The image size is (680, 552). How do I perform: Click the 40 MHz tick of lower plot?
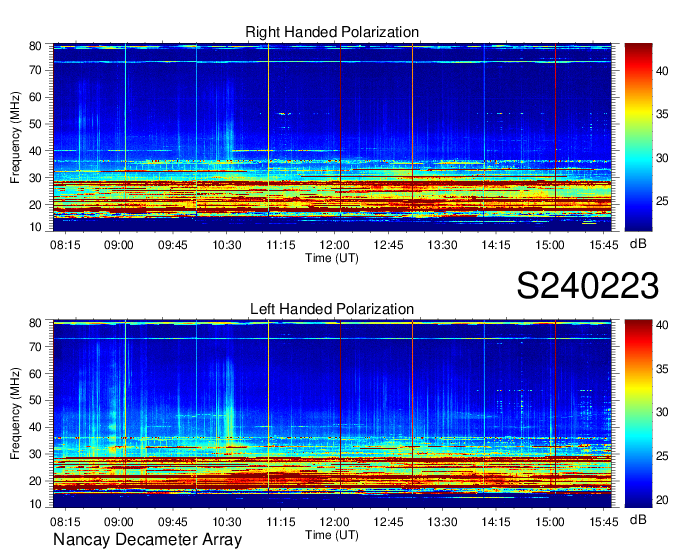(x=35, y=428)
